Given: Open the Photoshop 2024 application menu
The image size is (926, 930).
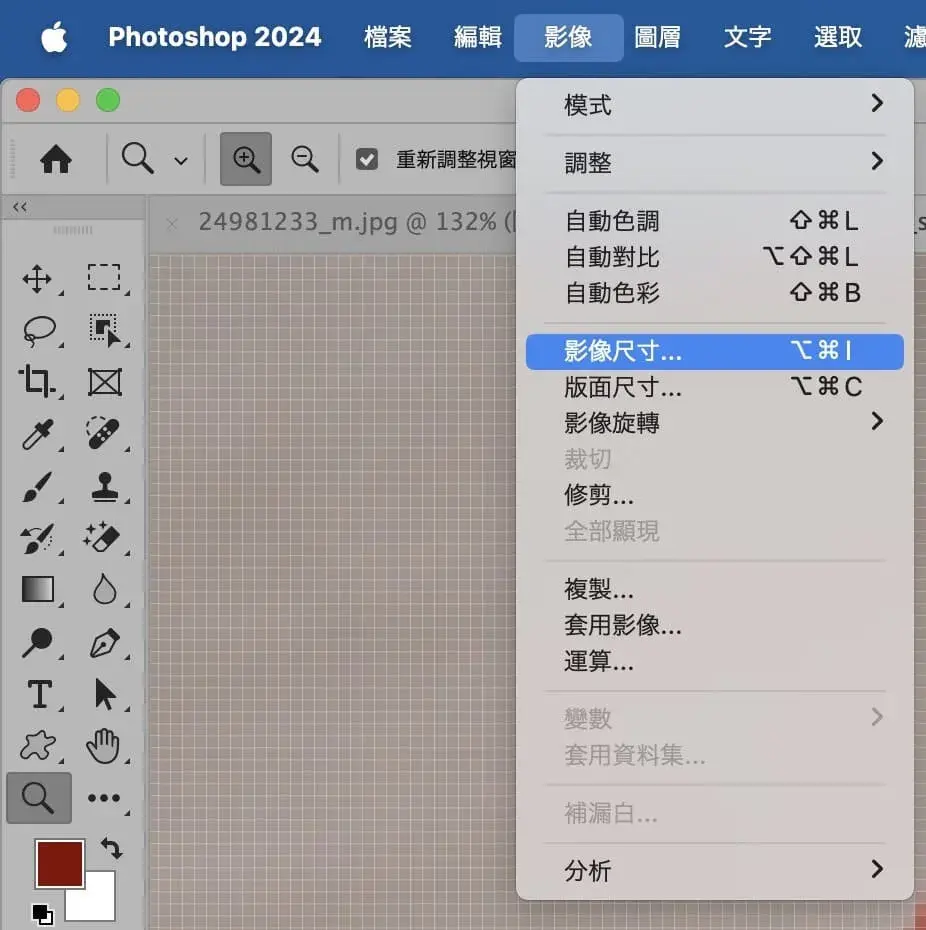Looking at the screenshot, I should pyautogui.click(x=215, y=37).
